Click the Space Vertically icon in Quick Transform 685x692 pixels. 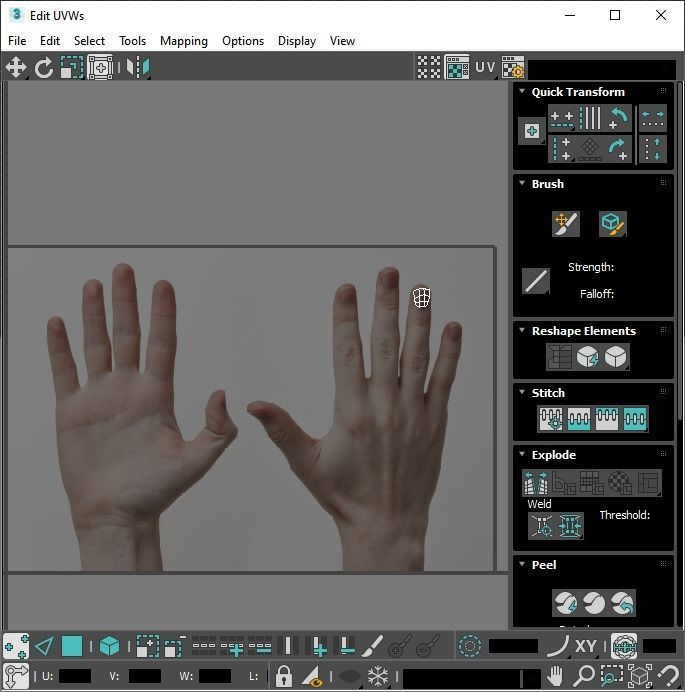[x=653, y=149]
